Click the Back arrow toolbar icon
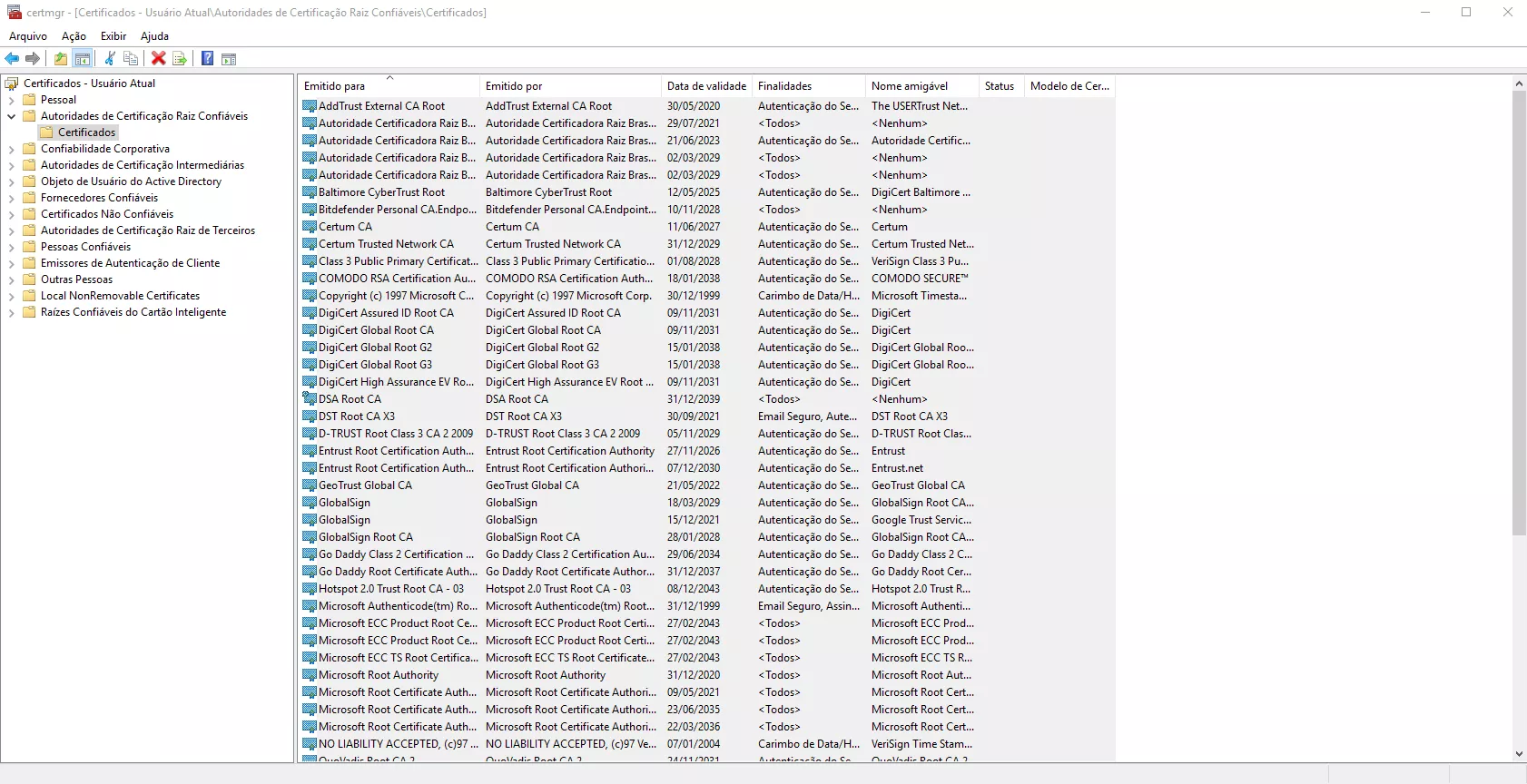1527x784 pixels. pyautogui.click(x=12, y=59)
